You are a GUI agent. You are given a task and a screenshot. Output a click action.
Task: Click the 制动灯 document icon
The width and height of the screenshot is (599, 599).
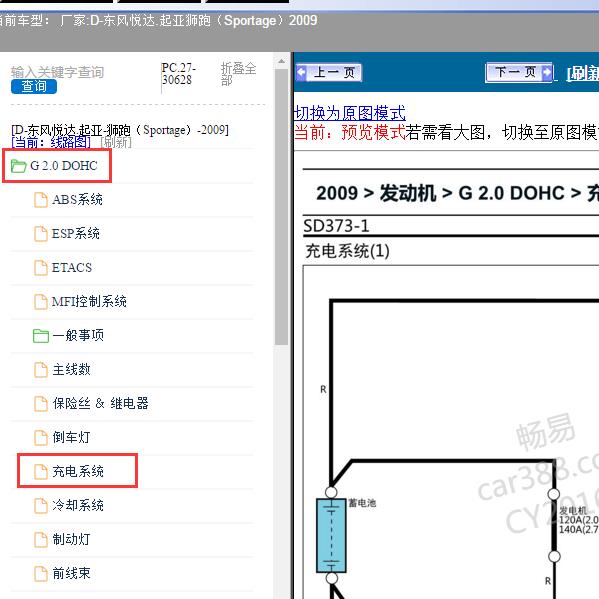pos(41,540)
